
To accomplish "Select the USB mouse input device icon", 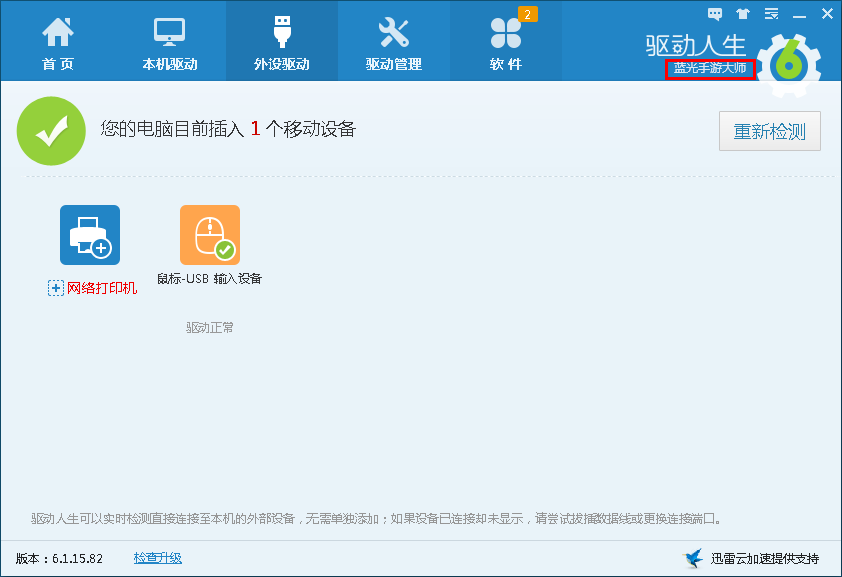I will [210, 235].
